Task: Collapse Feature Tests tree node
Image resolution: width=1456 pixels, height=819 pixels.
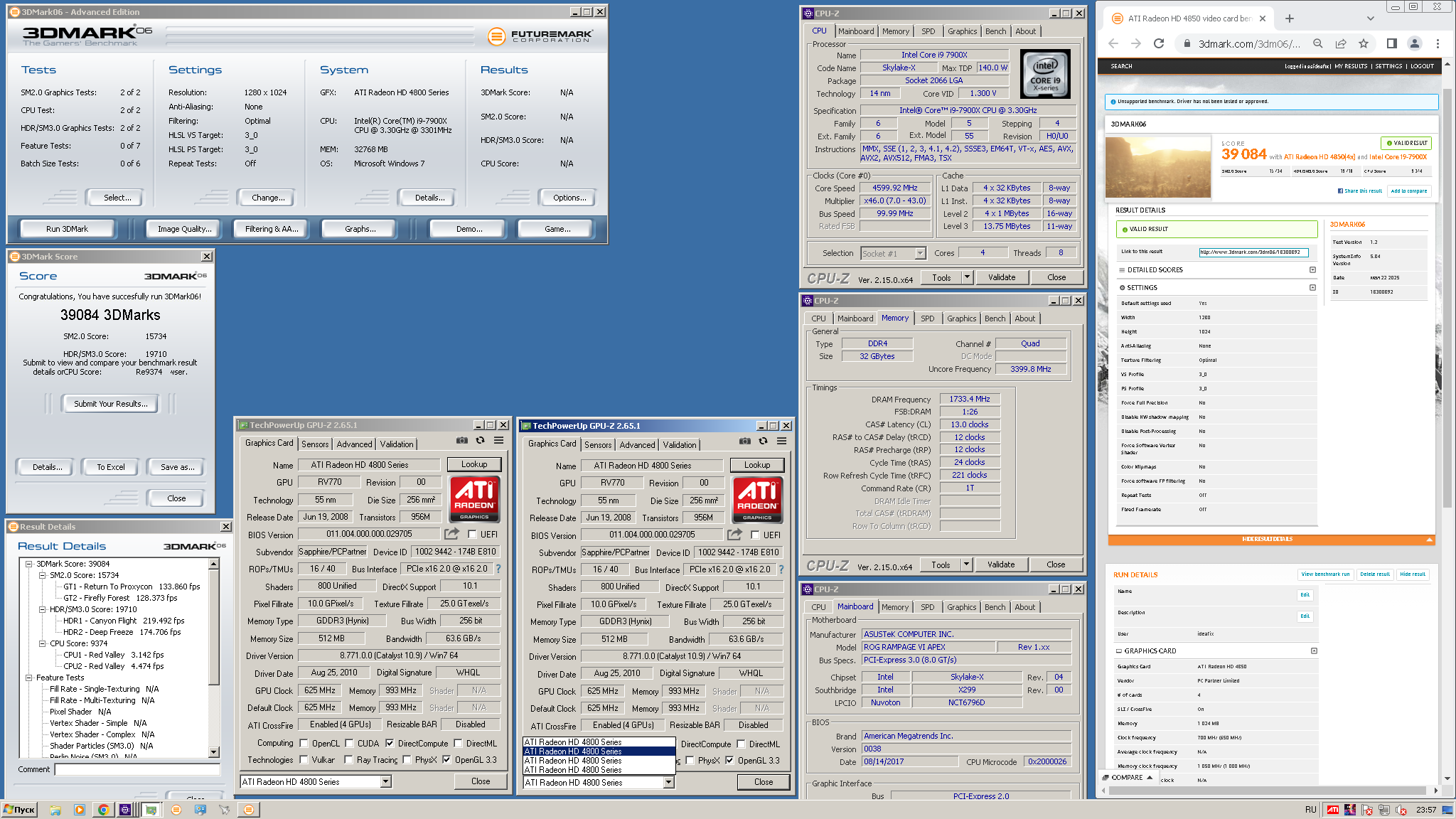Action: tap(29, 678)
